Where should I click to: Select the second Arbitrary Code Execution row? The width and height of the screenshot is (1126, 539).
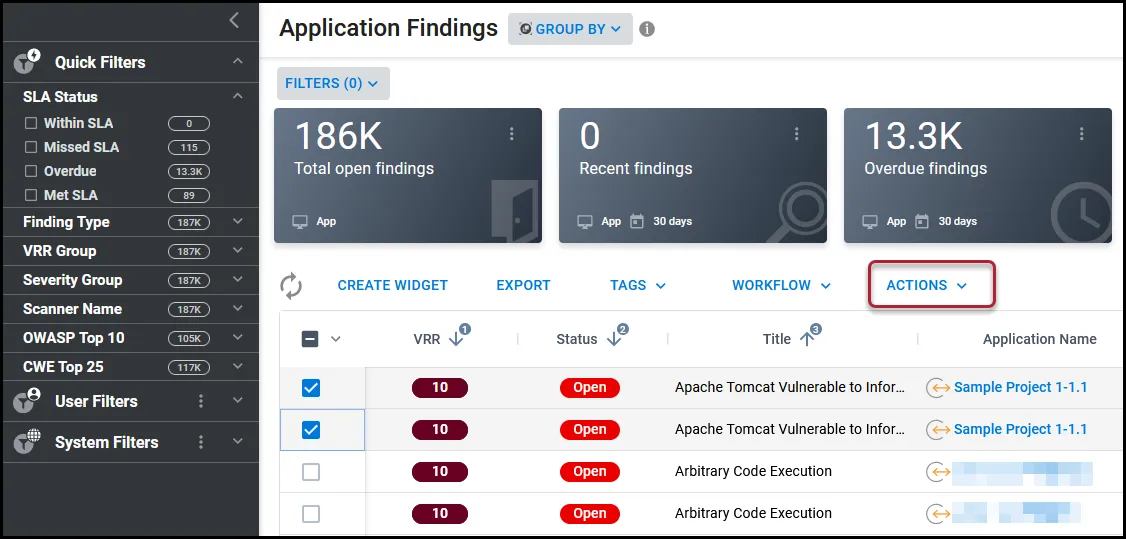click(310, 514)
